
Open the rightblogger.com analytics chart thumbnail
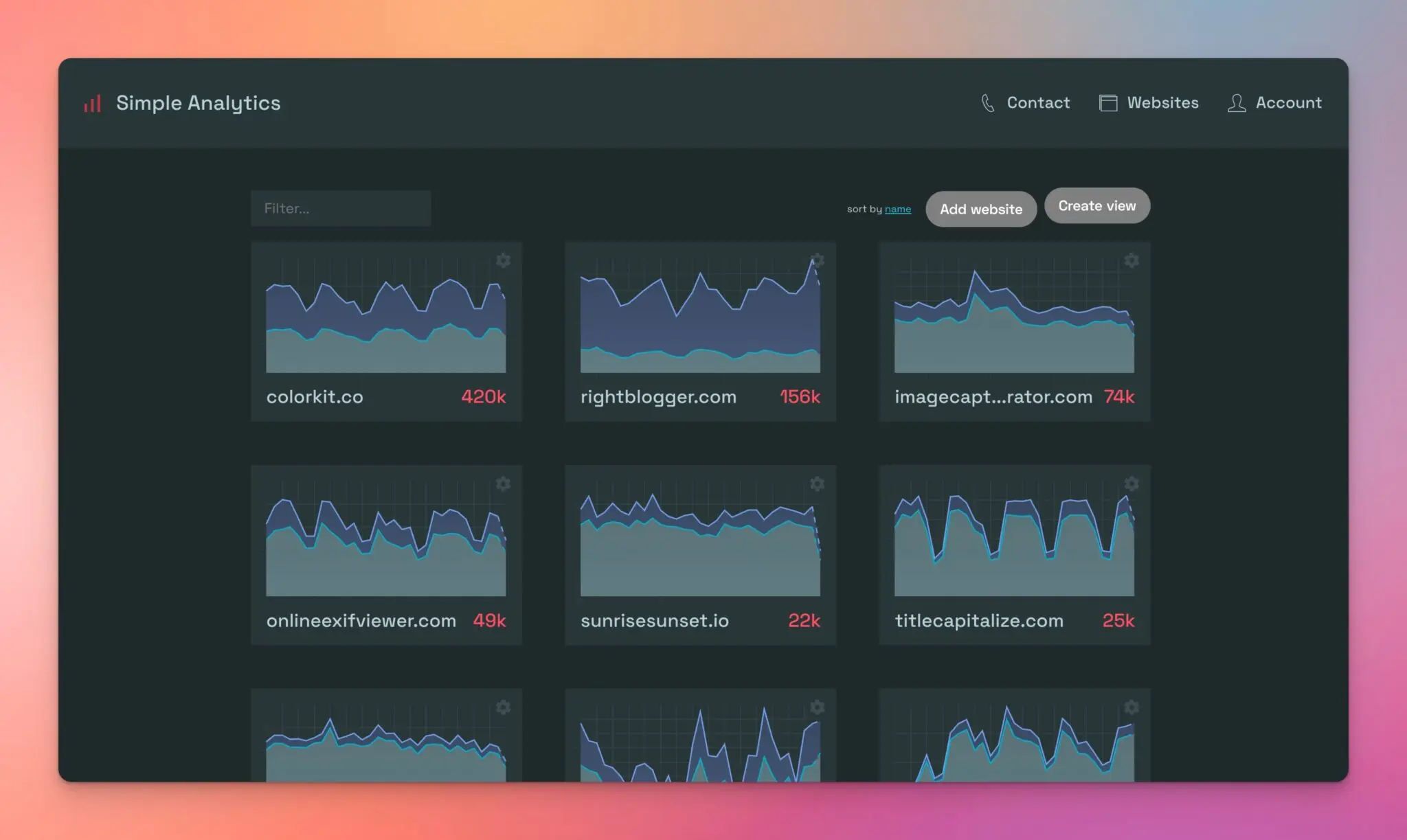[700, 316]
